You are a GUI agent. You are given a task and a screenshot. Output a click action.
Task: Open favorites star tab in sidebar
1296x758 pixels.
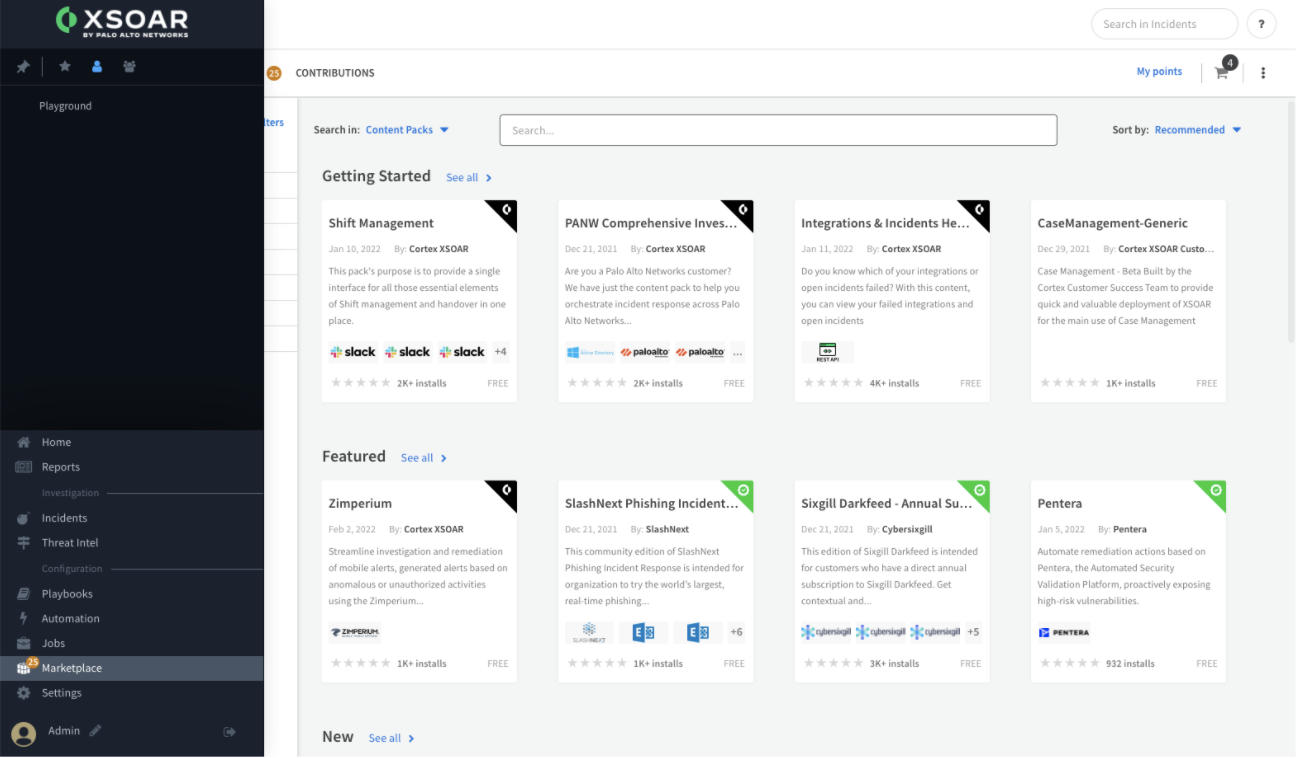[65, 66]
